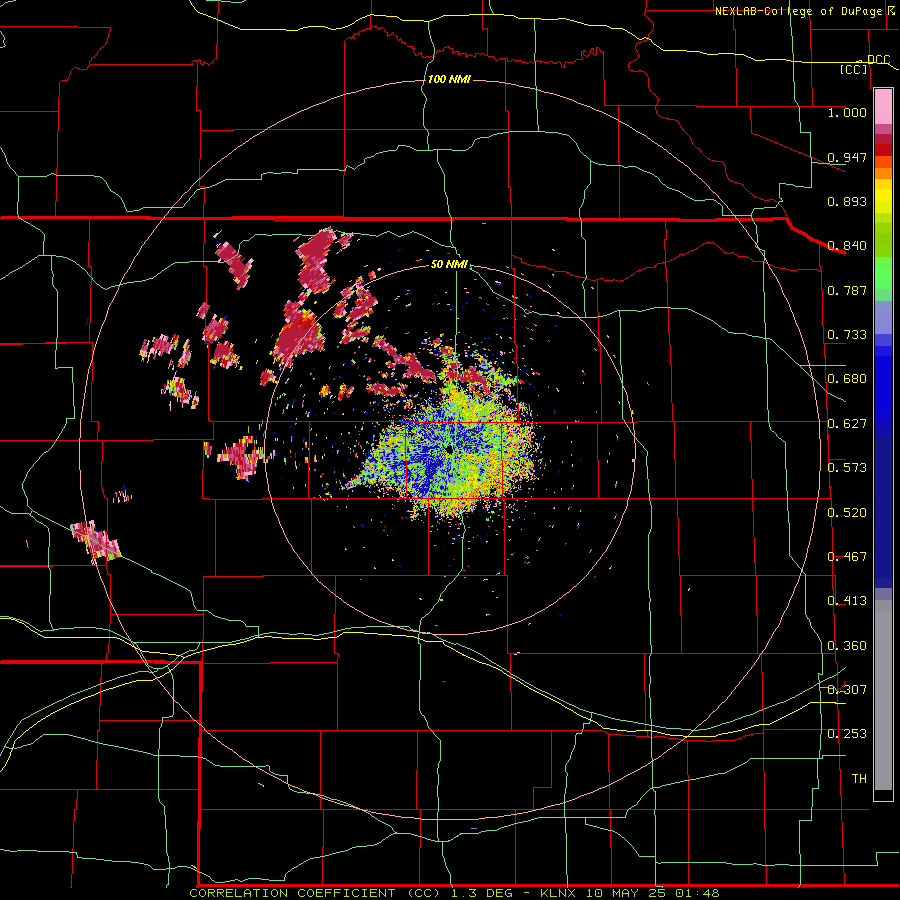Click the 0.680 scale value
Viewport: 900px width, 900px height.
coord(847,379)
